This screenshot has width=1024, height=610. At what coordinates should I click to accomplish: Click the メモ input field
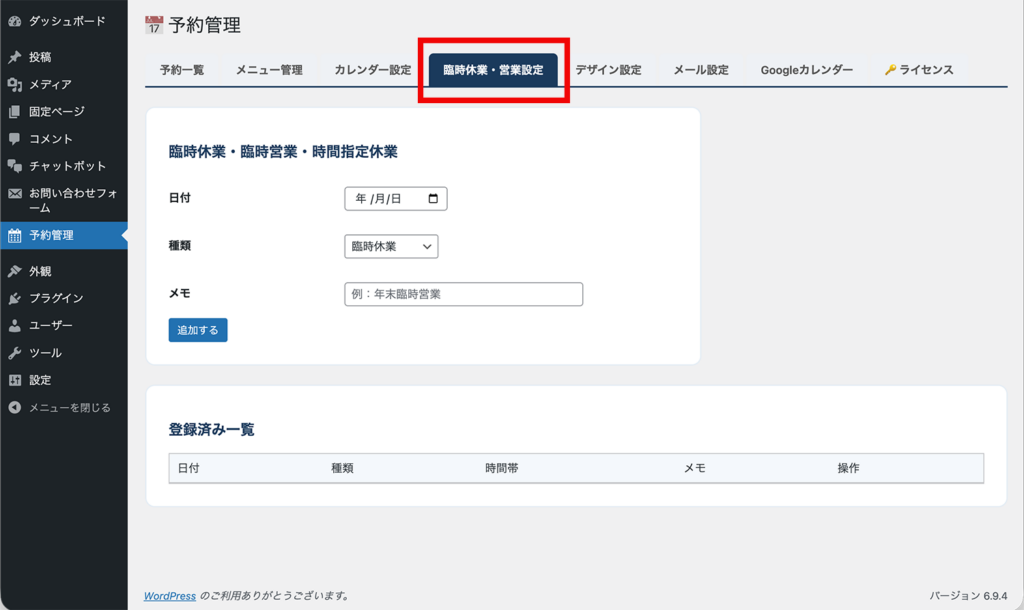463,294
